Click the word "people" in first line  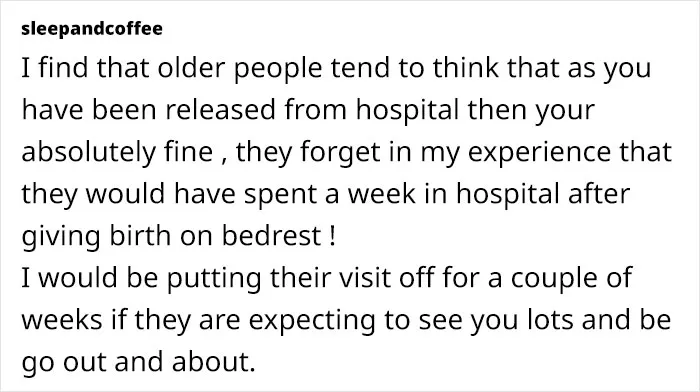[278, 68]
